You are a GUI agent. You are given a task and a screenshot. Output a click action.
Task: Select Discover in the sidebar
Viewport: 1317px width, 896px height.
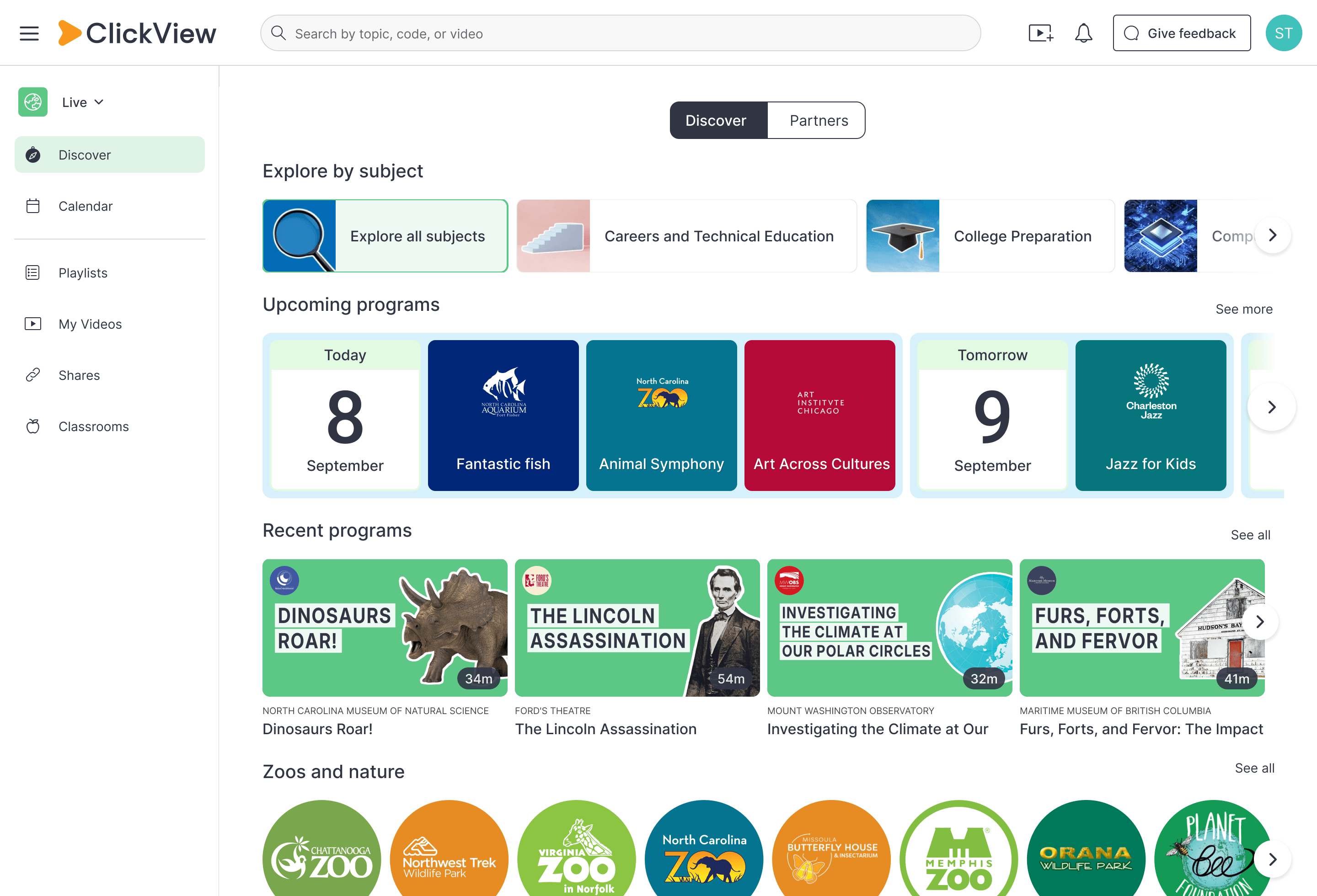(109, 155)
